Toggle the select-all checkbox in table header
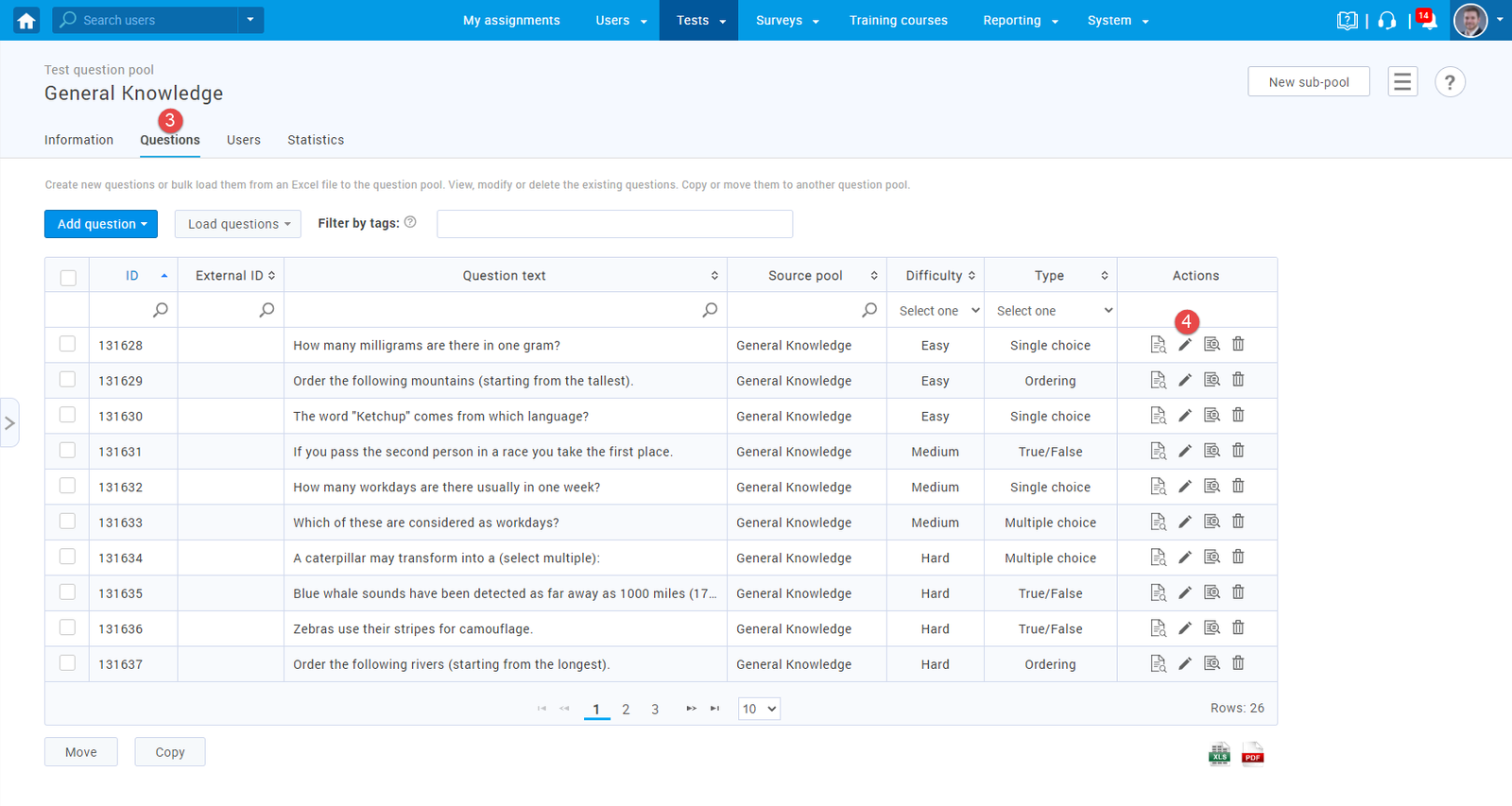The image size is (1512, 806). click(68, 277)
